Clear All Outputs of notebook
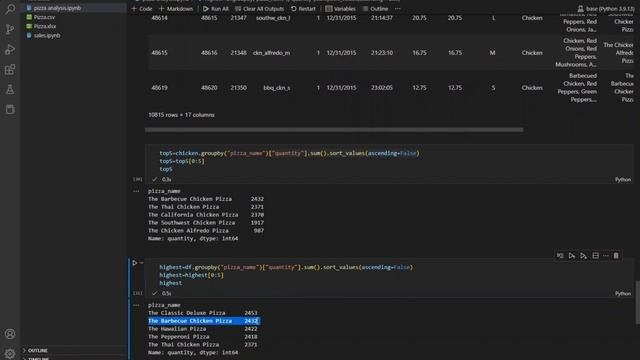640x360 pixels. (x=260, y=9)
